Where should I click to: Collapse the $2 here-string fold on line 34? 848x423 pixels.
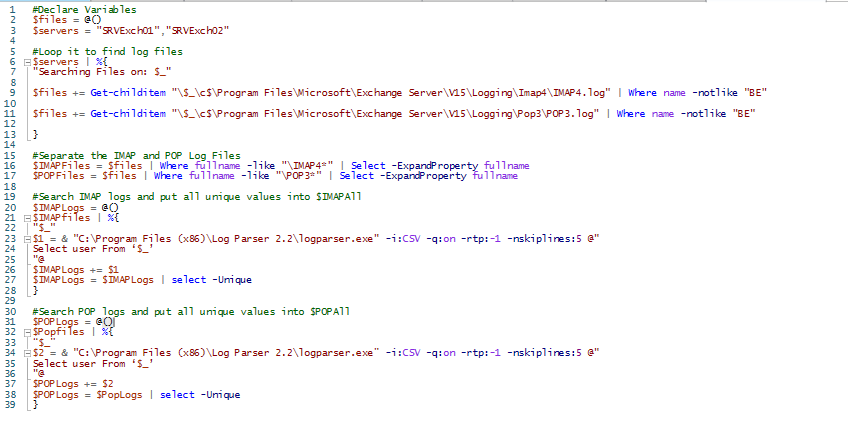point(25,352)
